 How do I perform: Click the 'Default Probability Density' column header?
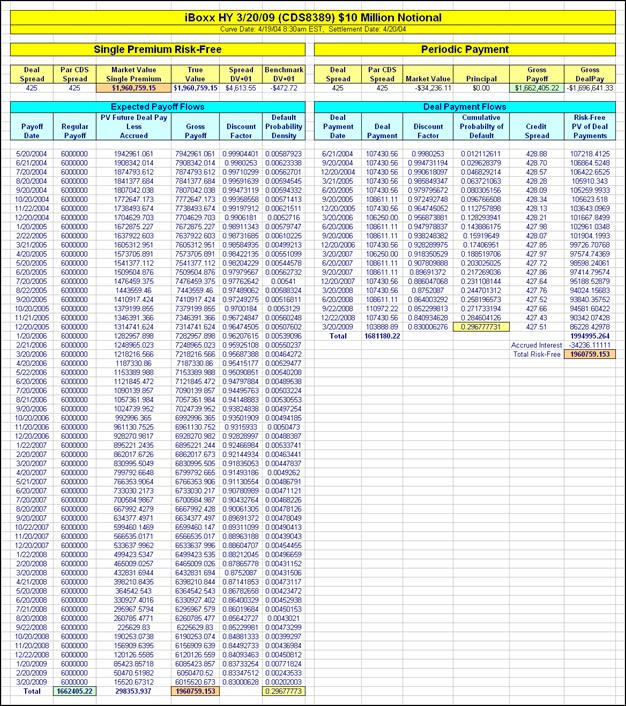tap(284, 127)
